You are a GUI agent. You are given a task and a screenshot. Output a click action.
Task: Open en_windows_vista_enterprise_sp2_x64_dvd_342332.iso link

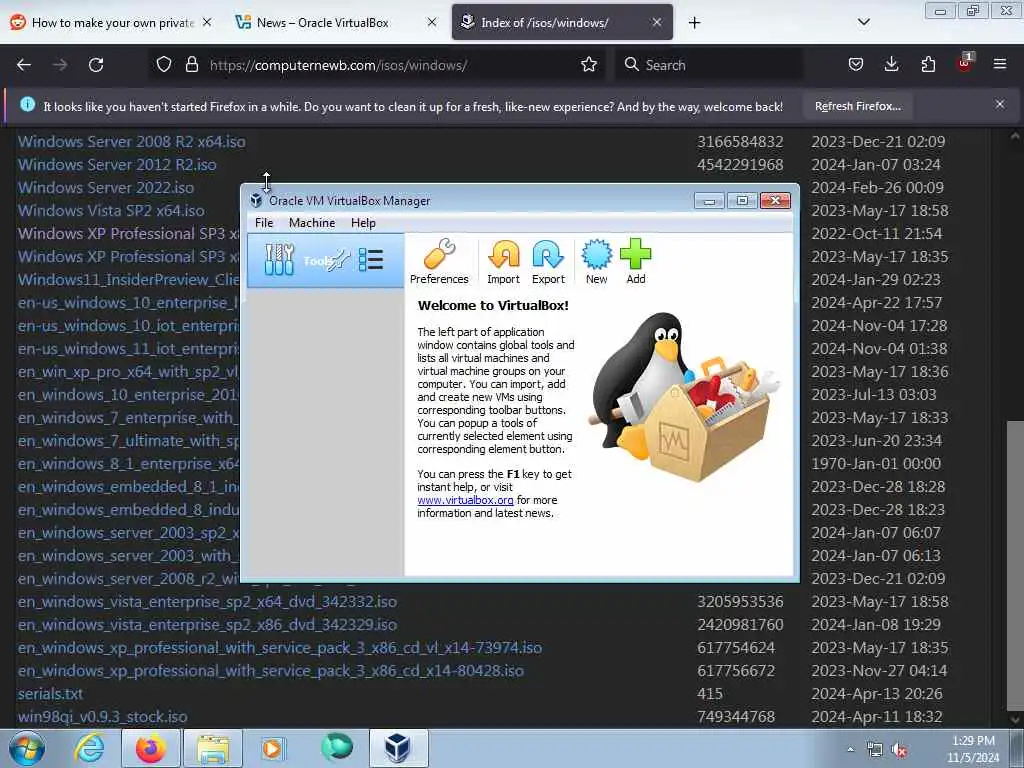[x=207, y=601]
